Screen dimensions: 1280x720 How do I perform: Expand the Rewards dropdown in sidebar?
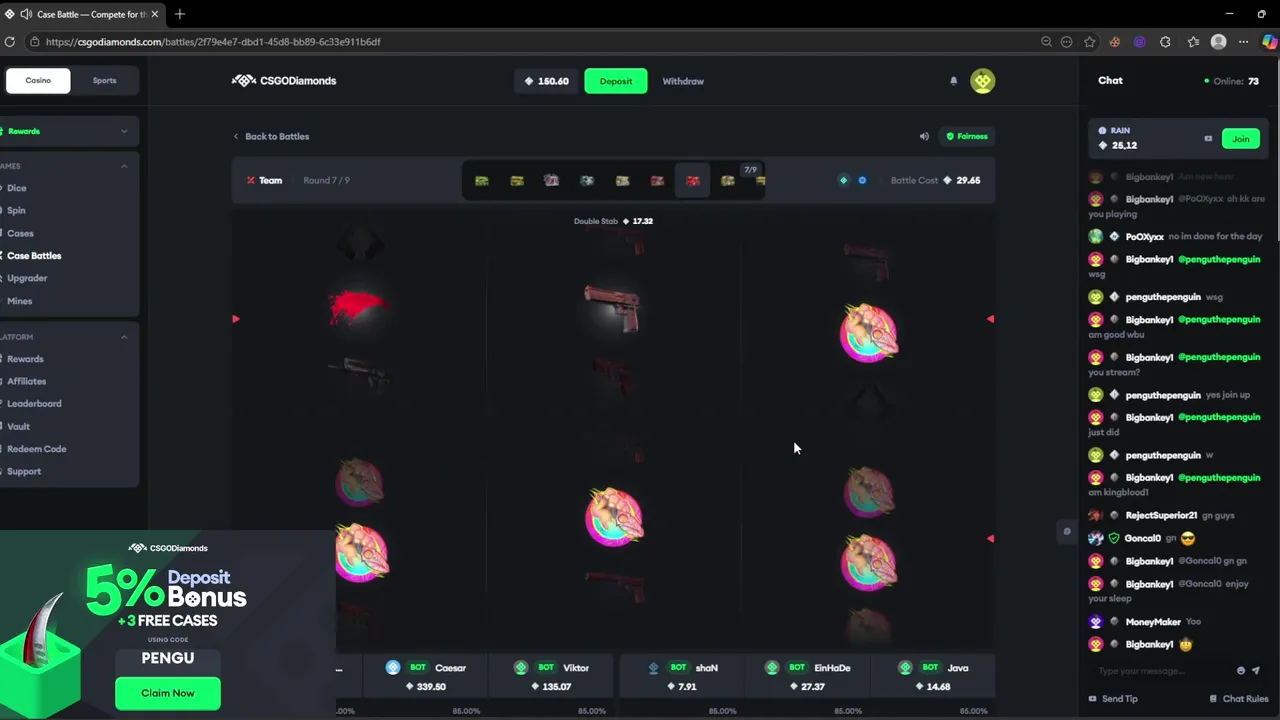pos(124,131)
